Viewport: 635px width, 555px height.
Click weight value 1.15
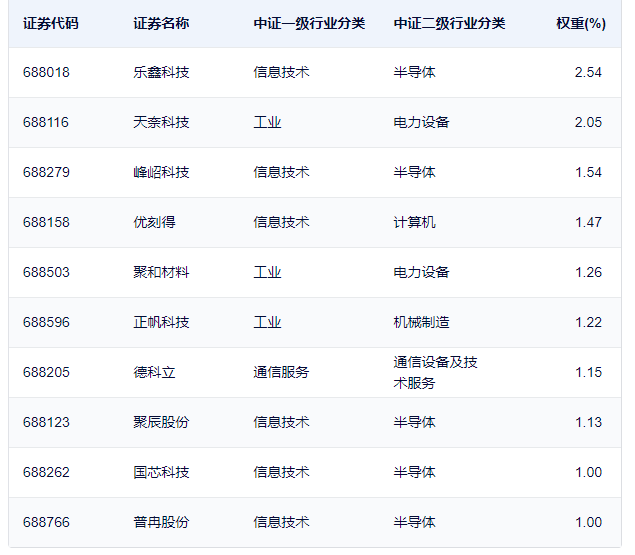click(589, 372)
